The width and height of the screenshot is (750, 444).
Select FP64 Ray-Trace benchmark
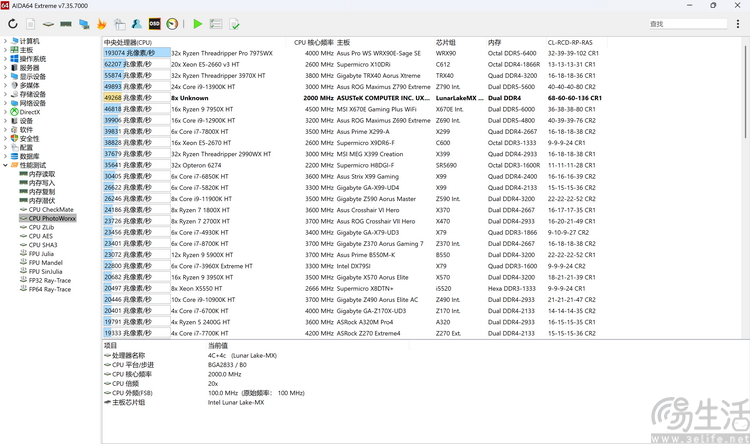coord(50,289)
